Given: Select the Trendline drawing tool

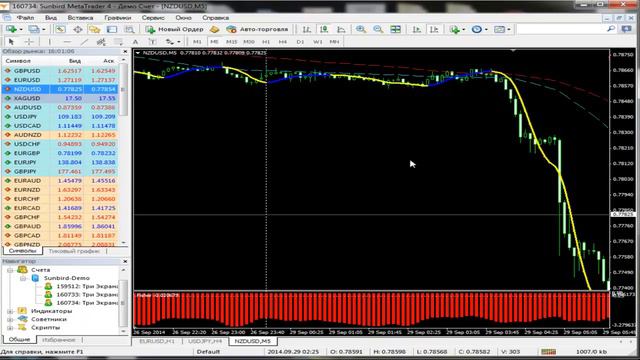Looking at the screenshot, I should 84,42.
